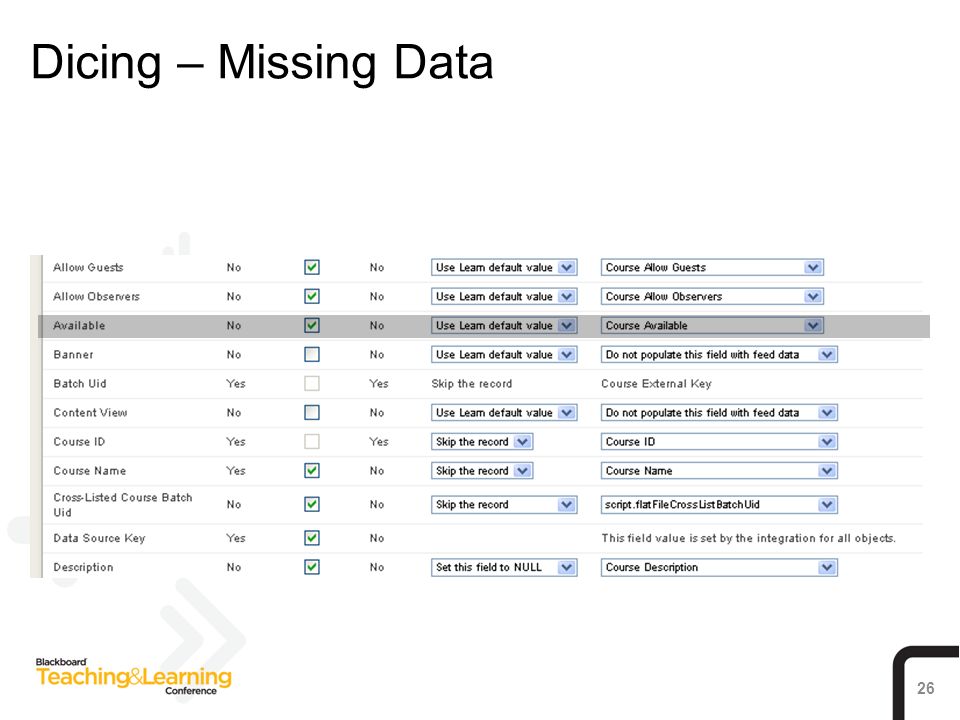Open Allow Guests 'Use Learn default value' dropdown
Viewport: 960px width, 720px height.
504,268
